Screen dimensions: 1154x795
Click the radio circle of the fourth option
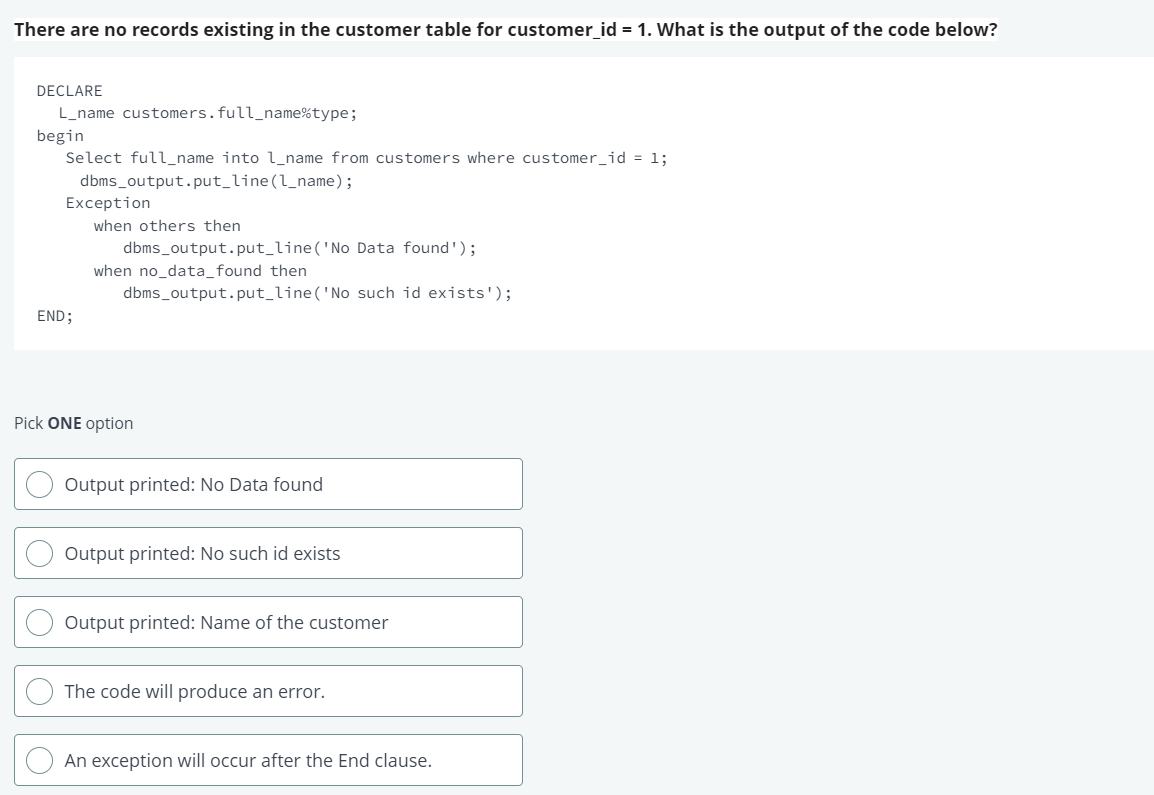tap(40, 690)
